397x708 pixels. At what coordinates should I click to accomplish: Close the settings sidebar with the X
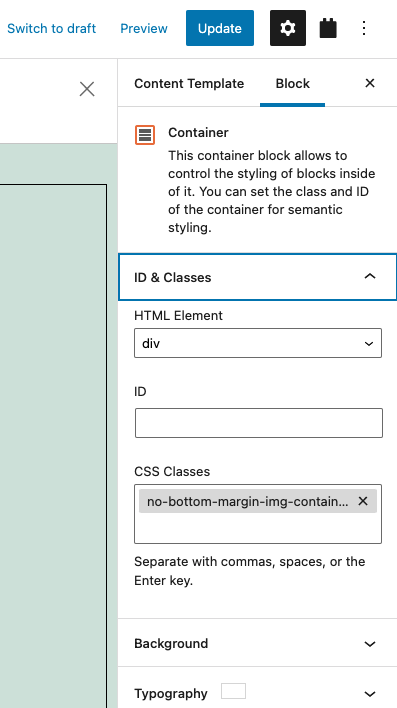click(370, 83)
